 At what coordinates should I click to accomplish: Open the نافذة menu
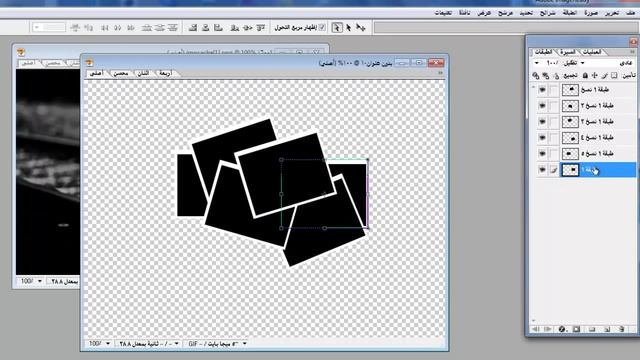coord(464,13)
